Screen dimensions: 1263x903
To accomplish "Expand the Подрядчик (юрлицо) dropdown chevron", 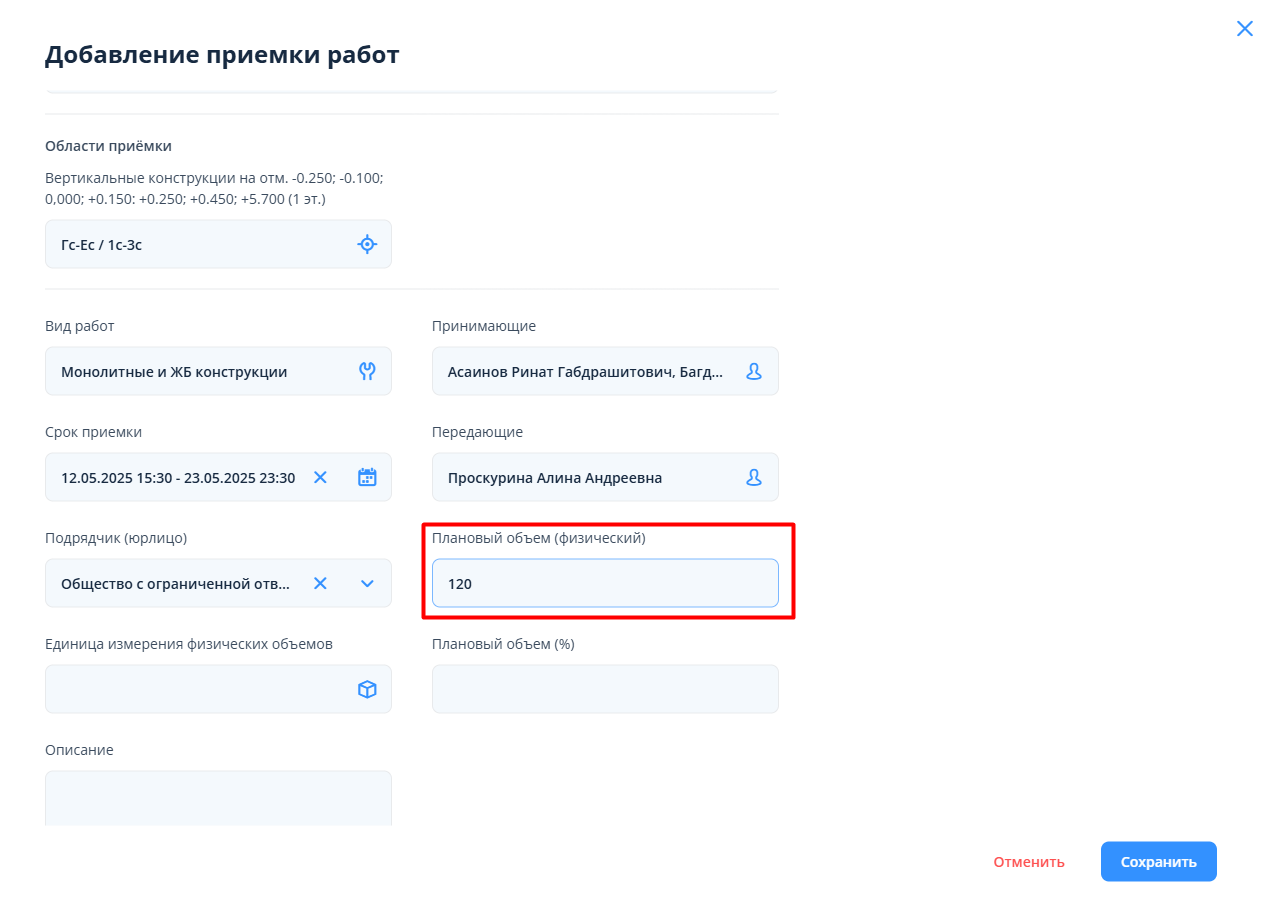I will 367,583.
